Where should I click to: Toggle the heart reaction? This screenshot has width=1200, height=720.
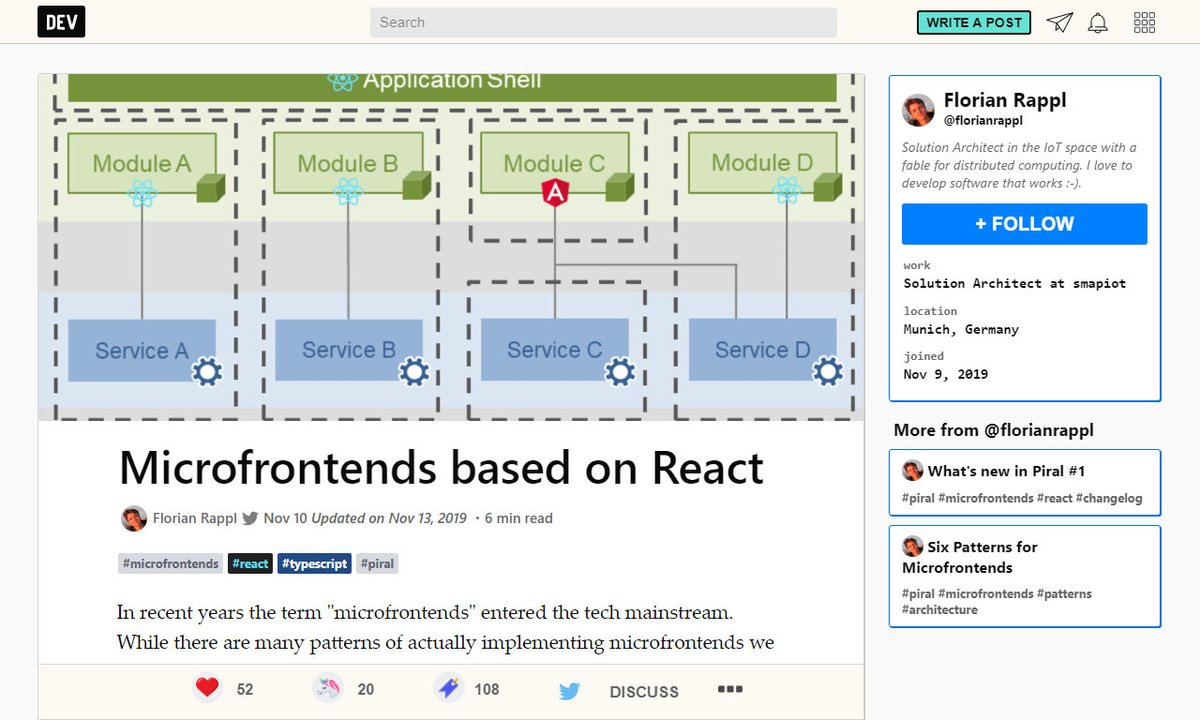[x=207, y=687]
